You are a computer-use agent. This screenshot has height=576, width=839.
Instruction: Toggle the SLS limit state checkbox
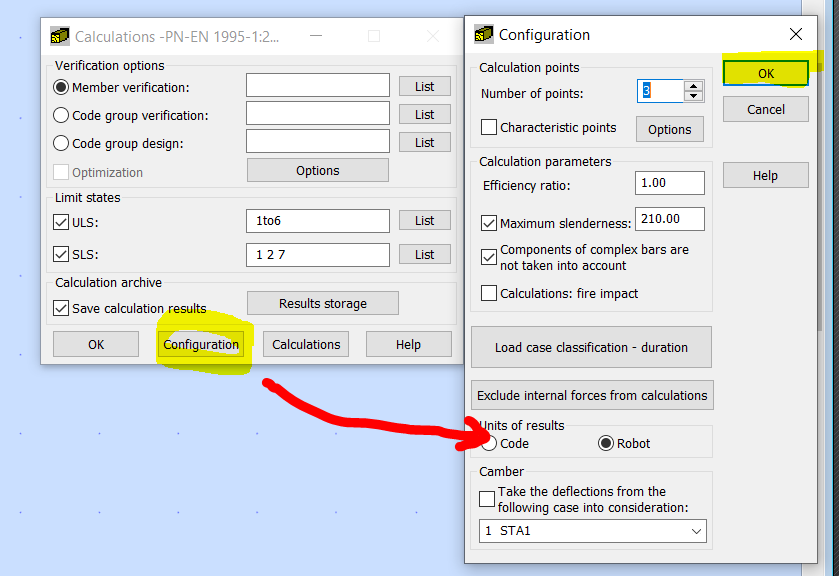tap(61, 254)
